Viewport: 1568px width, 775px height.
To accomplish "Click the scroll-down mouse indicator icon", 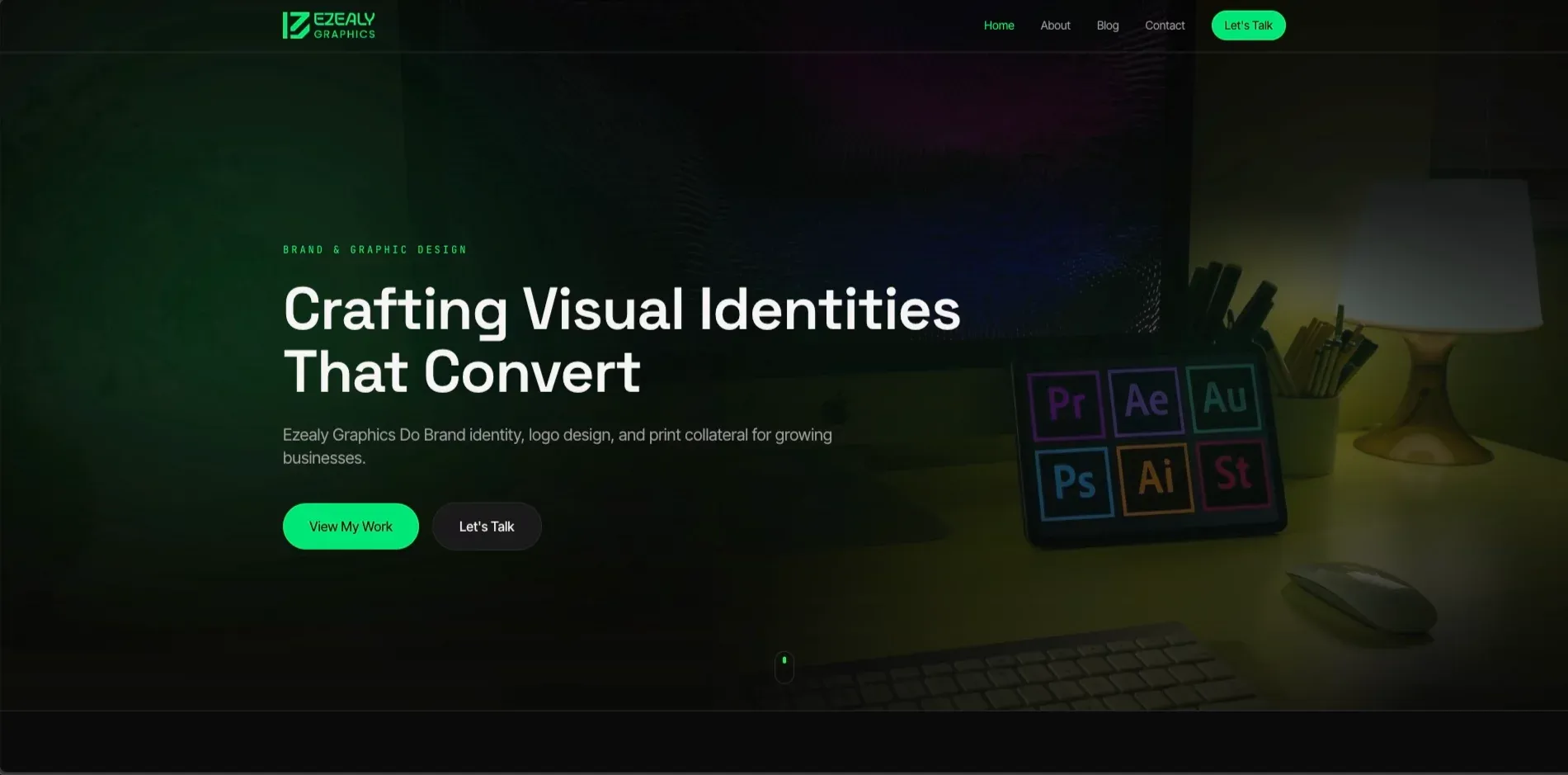I will pos(784,667).
